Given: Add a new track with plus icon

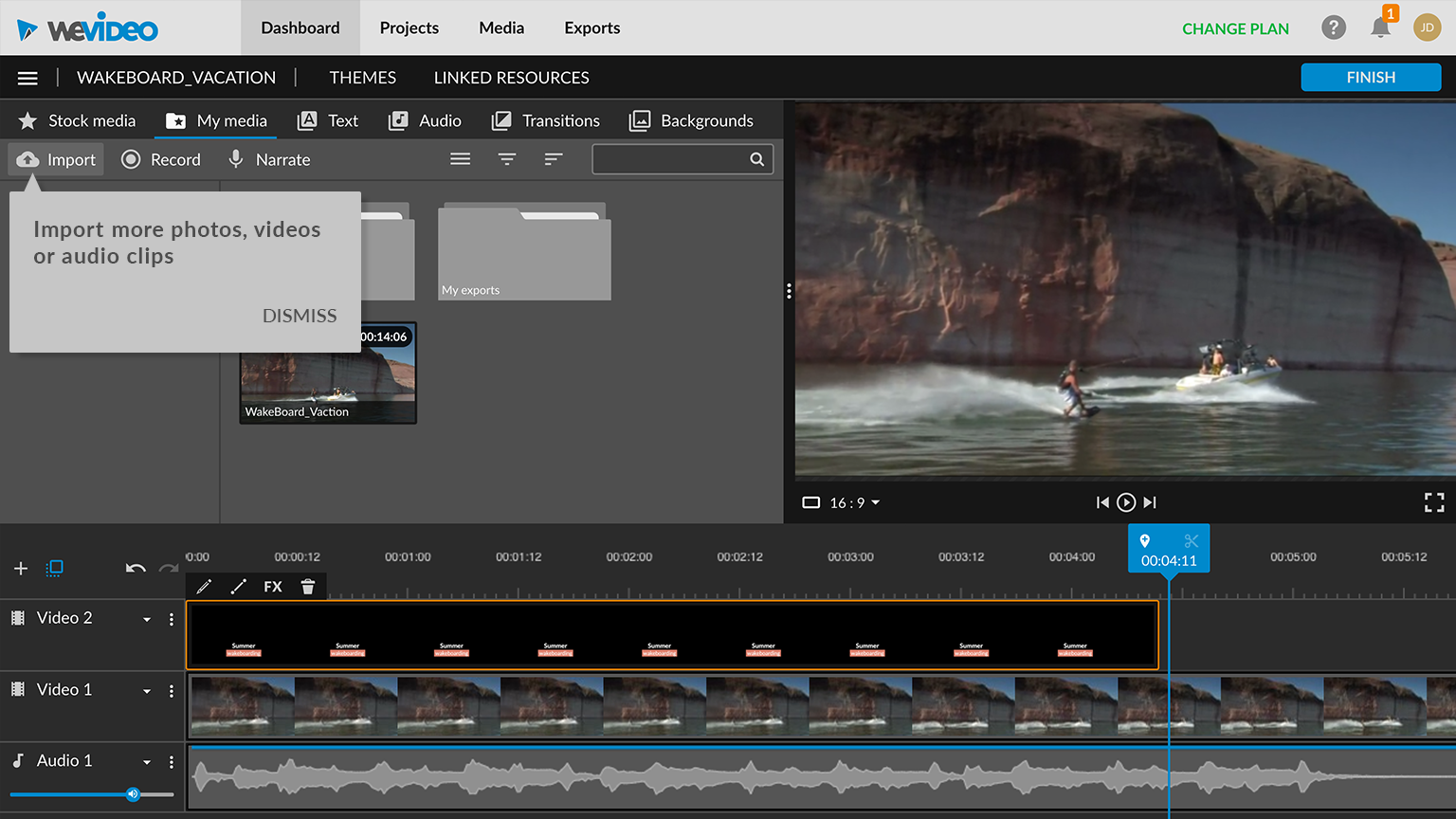Looking at the screenshot, I should pyautogui.click(x=21, y=569).
